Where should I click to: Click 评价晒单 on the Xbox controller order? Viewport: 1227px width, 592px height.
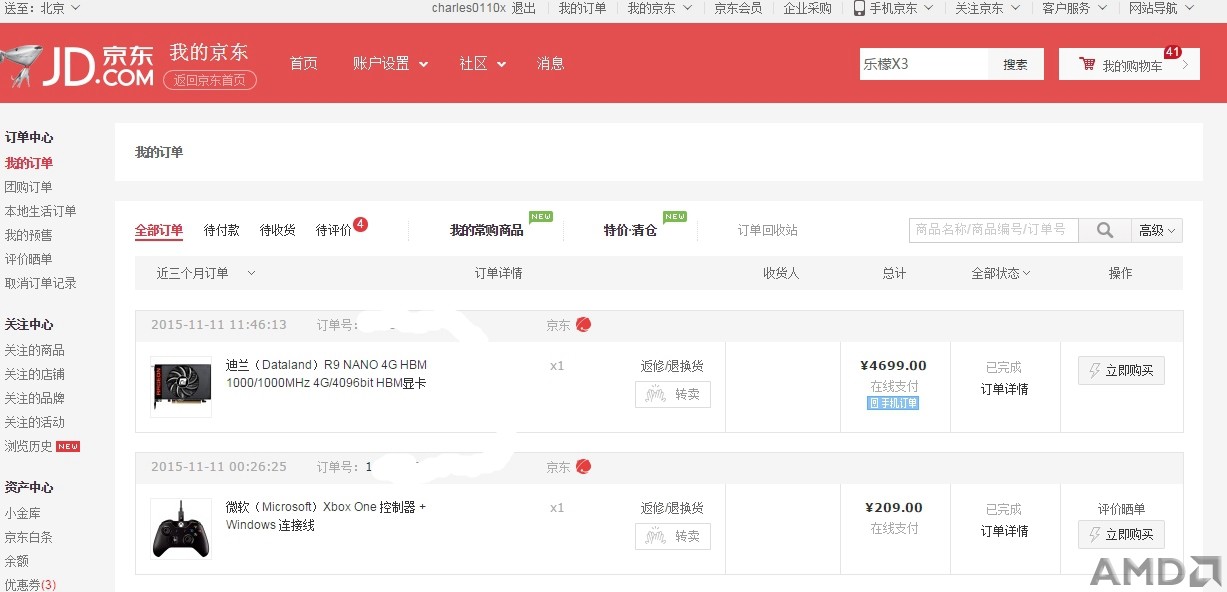[1121, 509]
